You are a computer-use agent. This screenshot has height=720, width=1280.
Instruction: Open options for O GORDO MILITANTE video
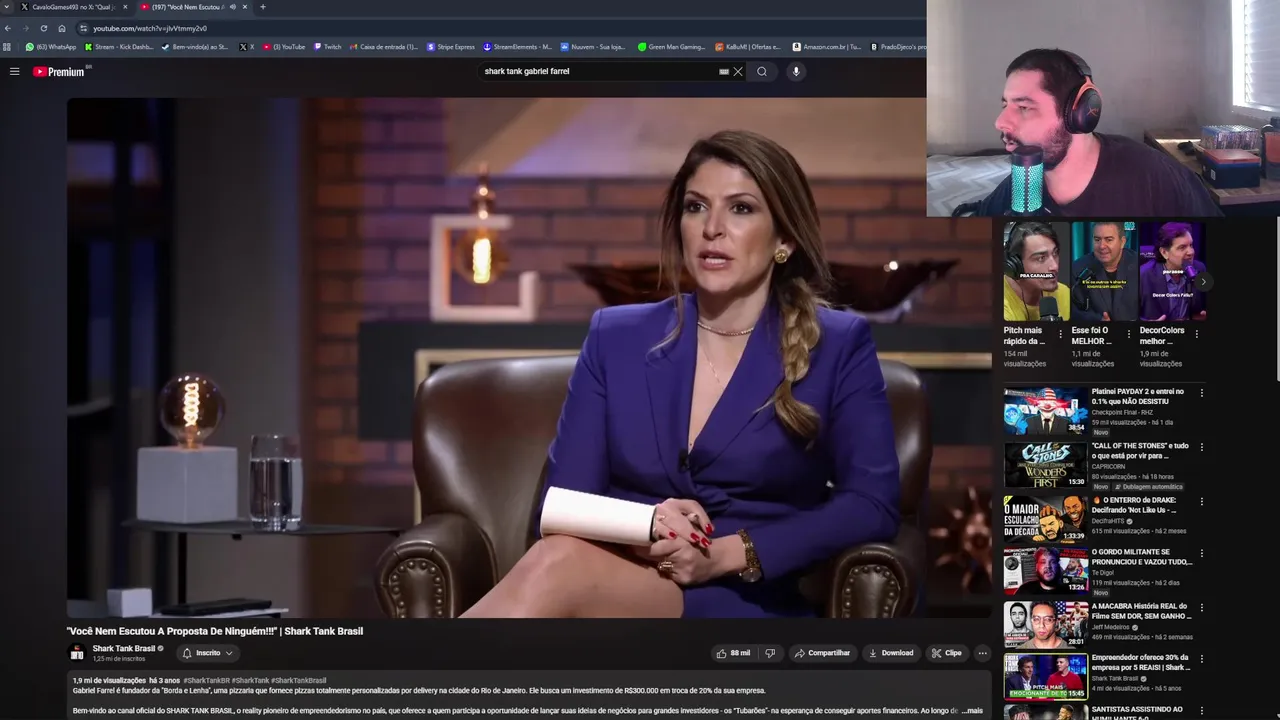[x=1202, y=553]
